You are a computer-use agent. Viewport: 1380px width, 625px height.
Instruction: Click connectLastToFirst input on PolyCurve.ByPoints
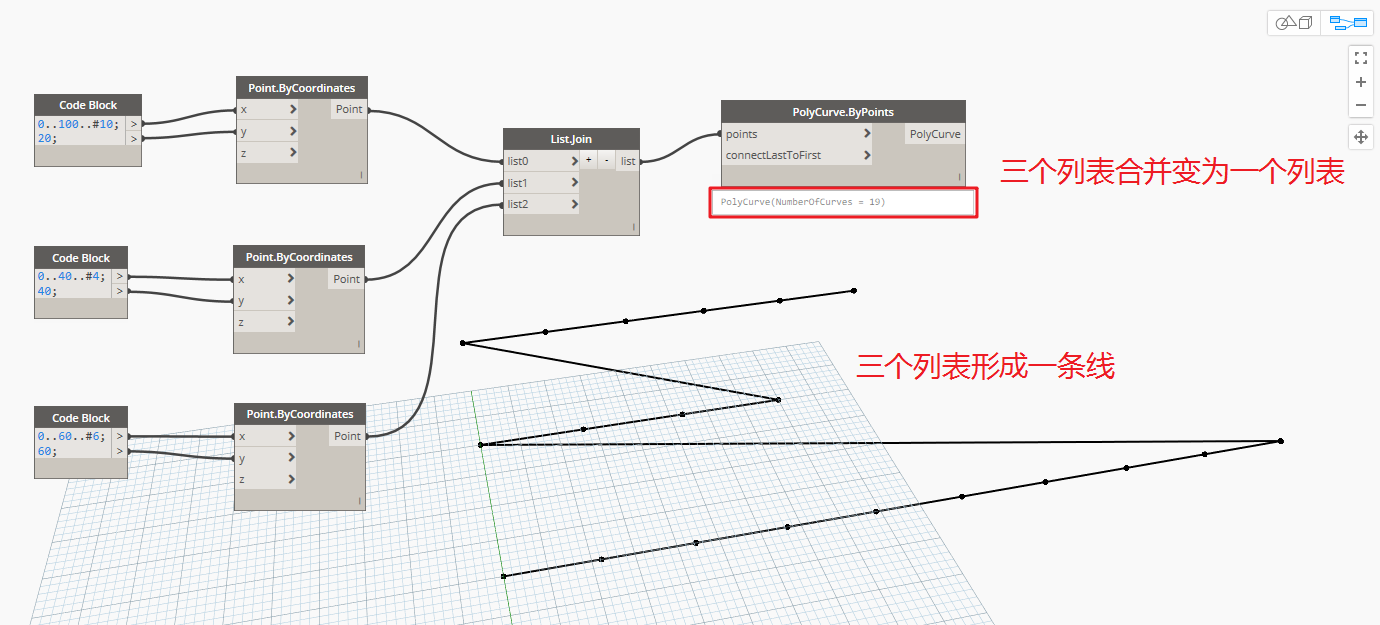tap(797, 155)
